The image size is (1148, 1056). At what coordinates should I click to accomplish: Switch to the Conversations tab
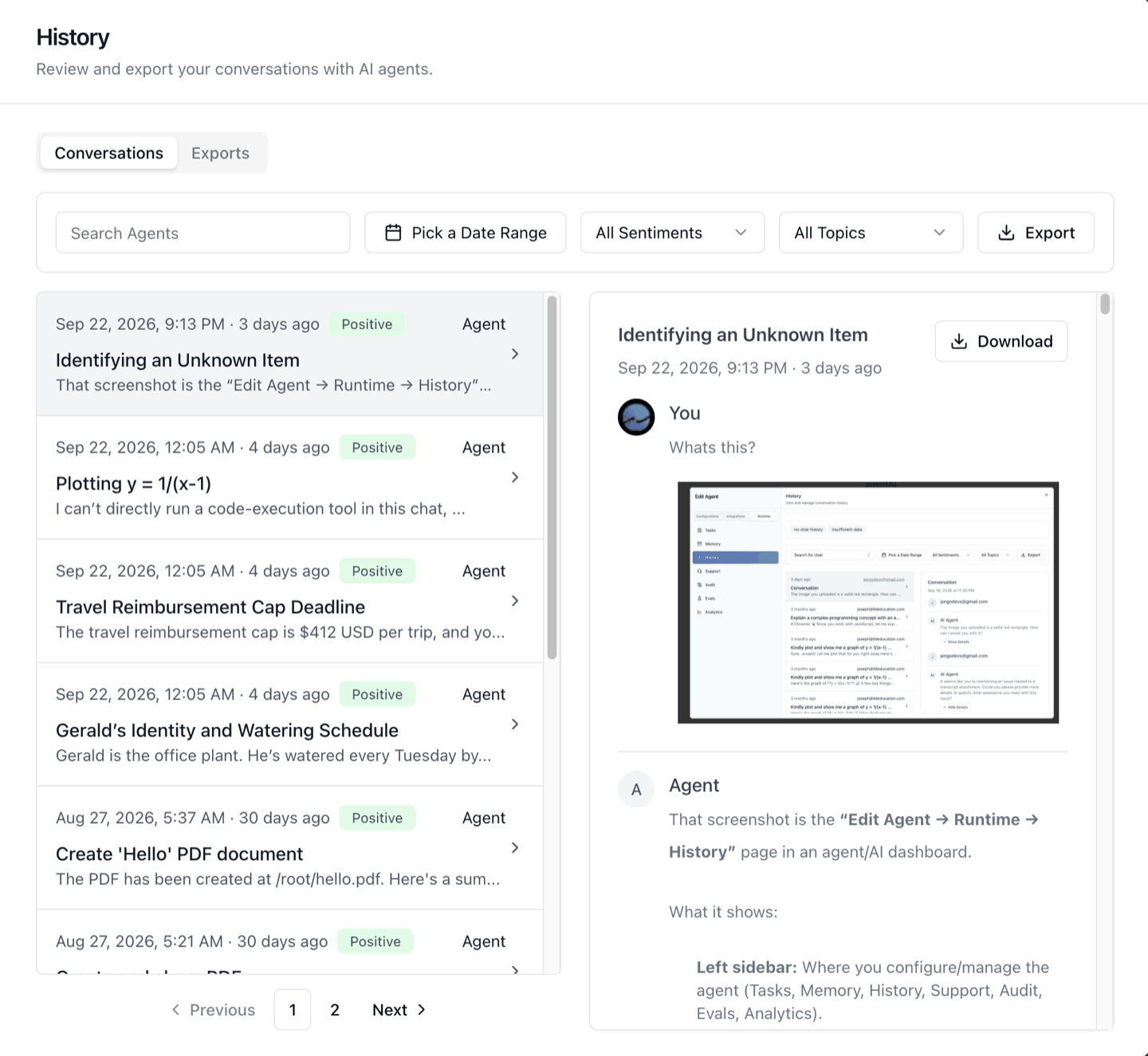(x=108, y=153)
